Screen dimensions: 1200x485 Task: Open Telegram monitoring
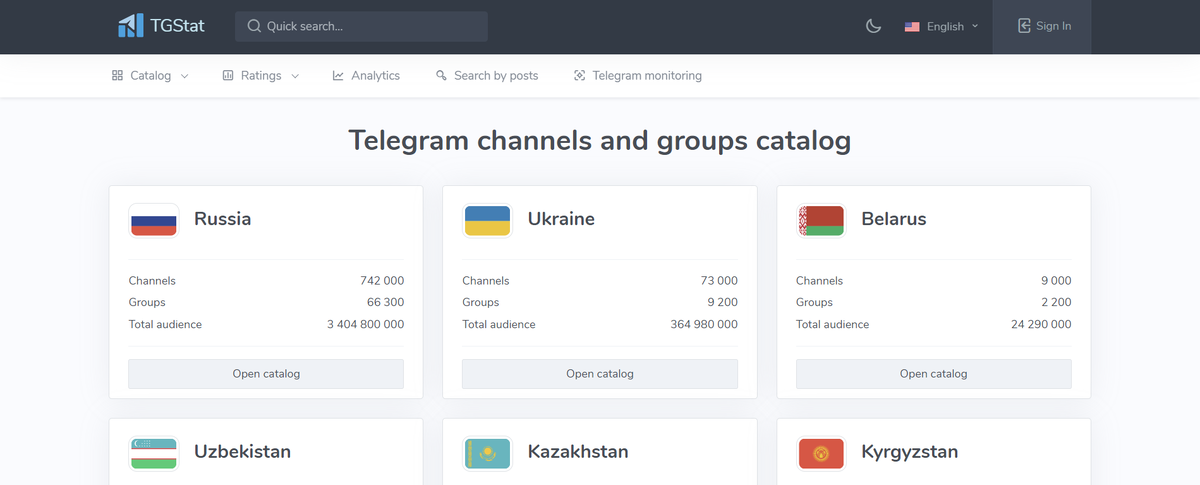638,76
